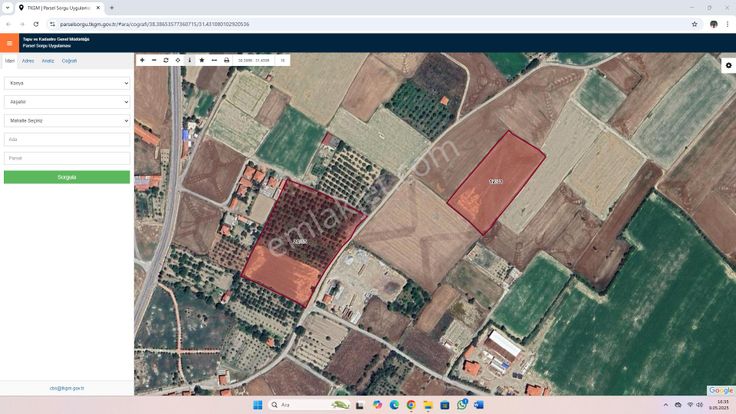Image resolution: width=736 pixels, height=414 pixels.
Task: Bookmark page with address bar star
Action: pyautogui.click(x=694, y=24)
